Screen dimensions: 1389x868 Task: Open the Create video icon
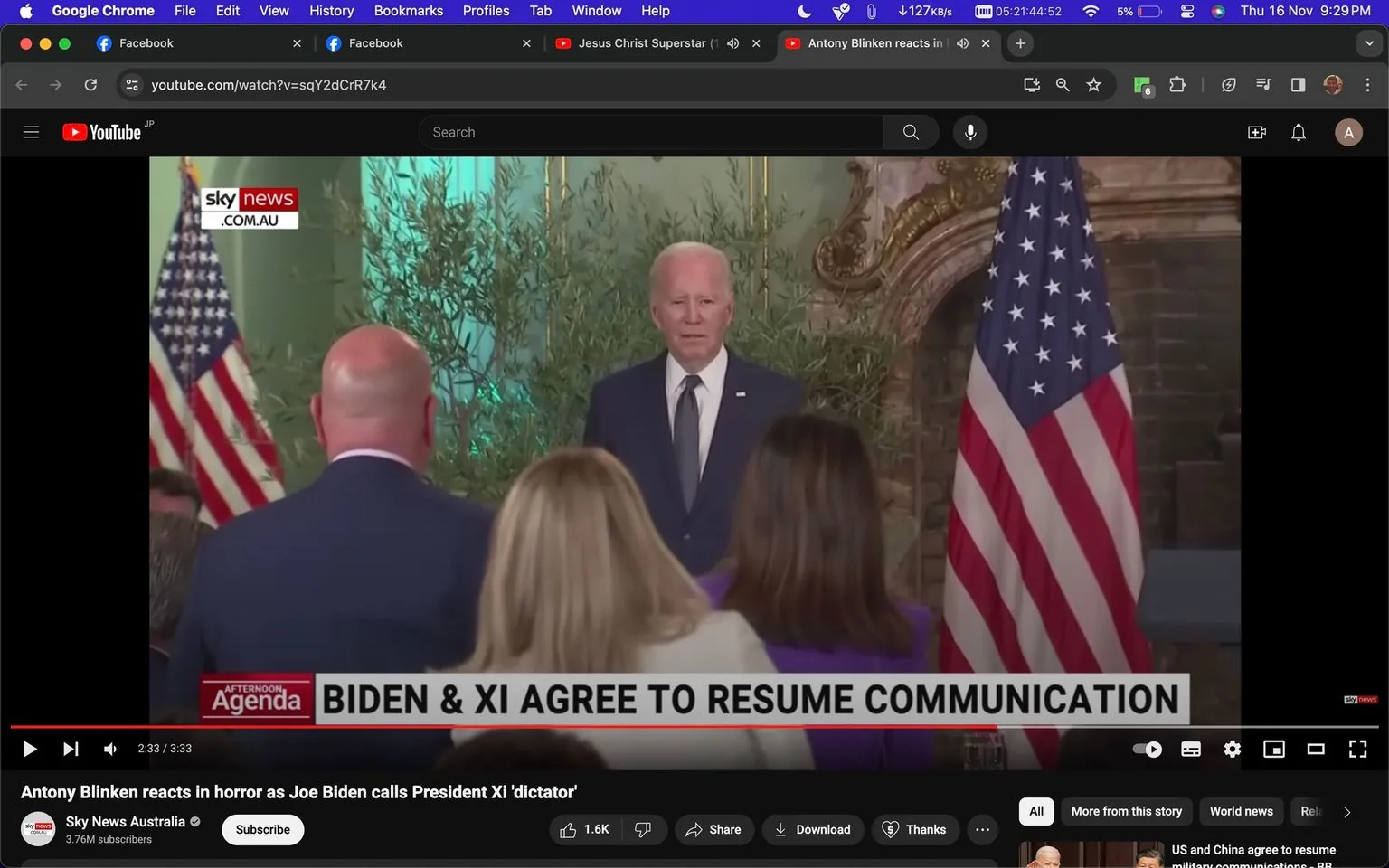[x=1256, y=132]
